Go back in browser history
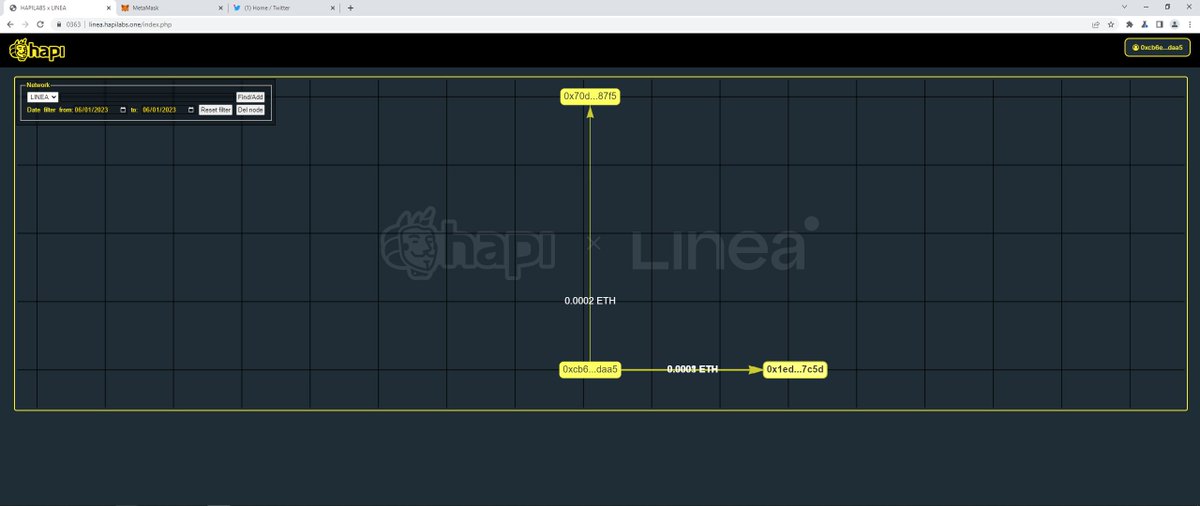This screenshot has height=506, width=1200. (x=10, y=23)
